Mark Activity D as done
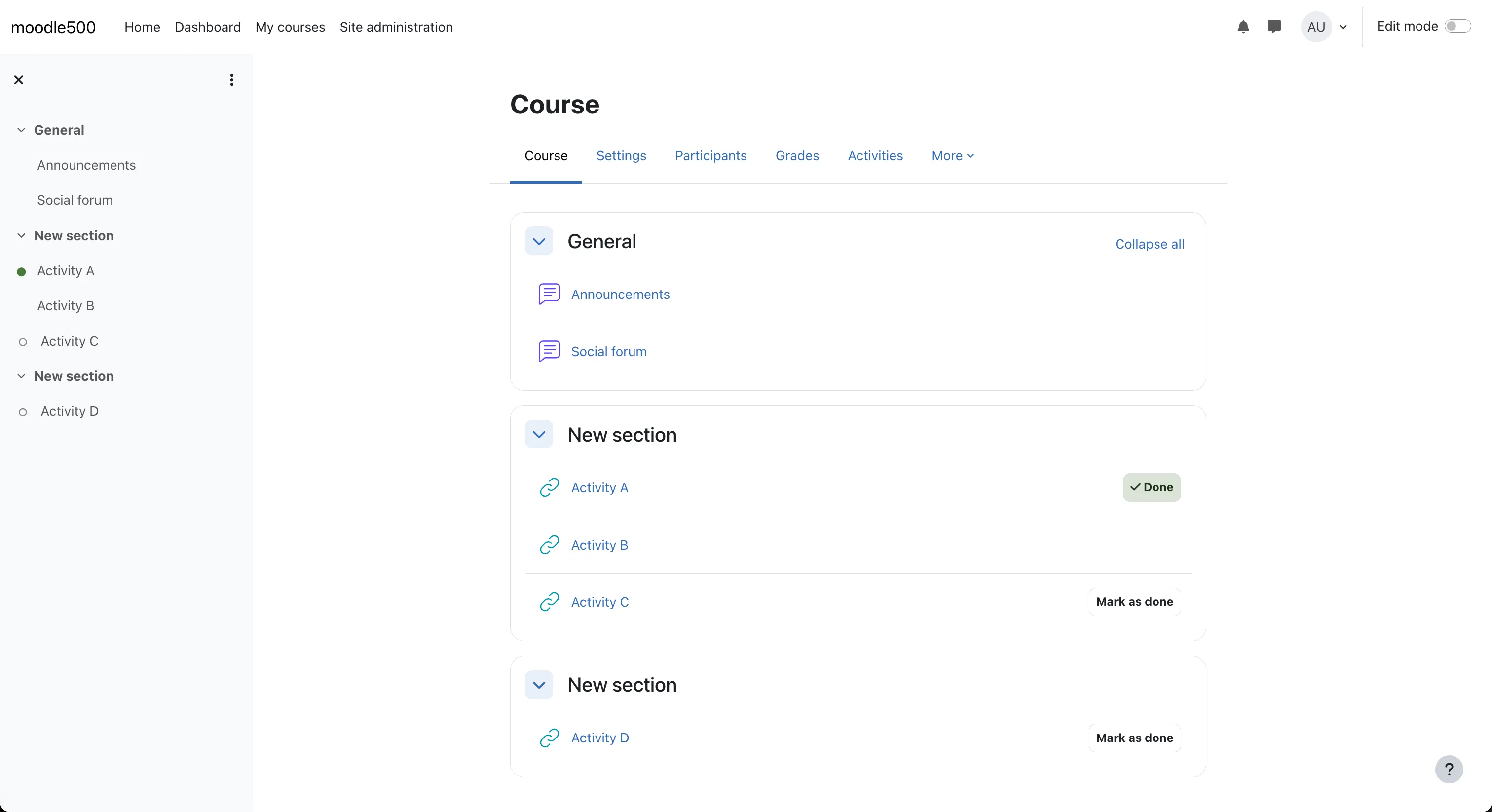The image size is (1492, 812). 1134,738
